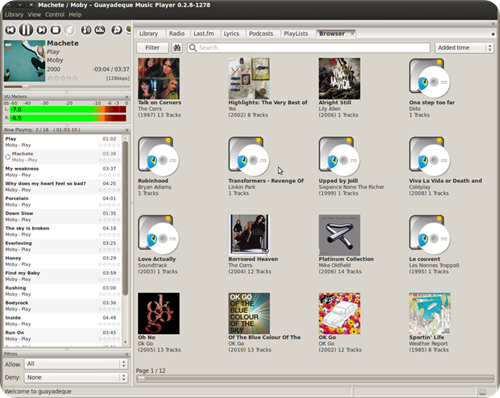Select Porcelain in the Now Playing list
Viewport: 500px width, 398px height.
[63, 202]
